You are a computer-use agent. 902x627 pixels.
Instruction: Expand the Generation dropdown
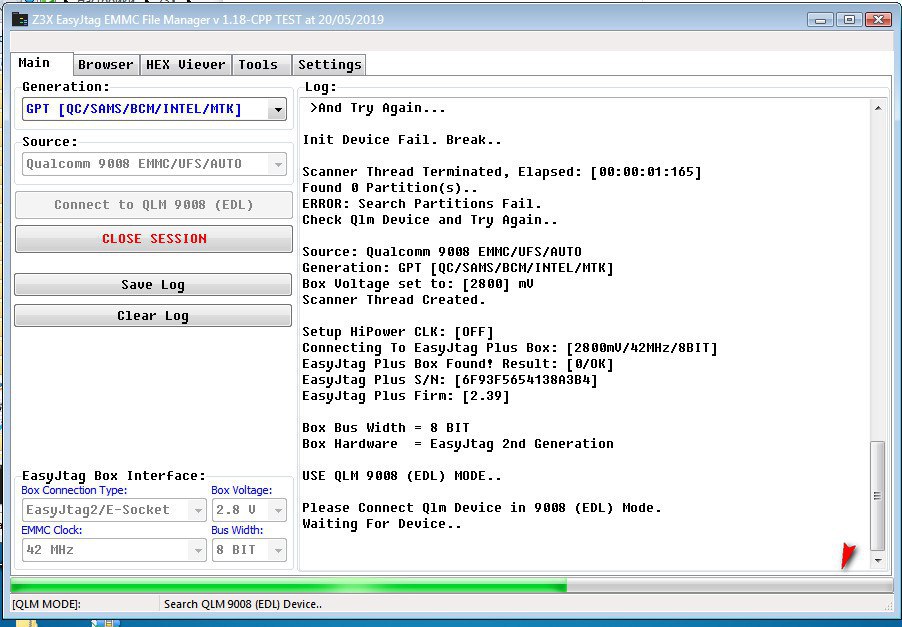pos(277,109)
